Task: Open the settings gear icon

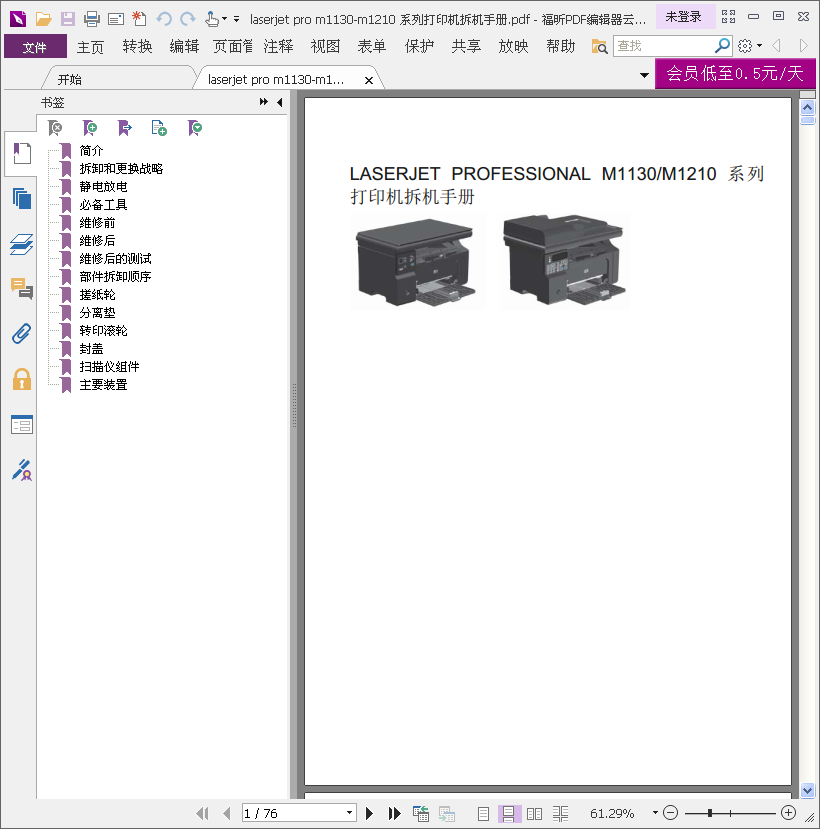Action: coord(745,46)
